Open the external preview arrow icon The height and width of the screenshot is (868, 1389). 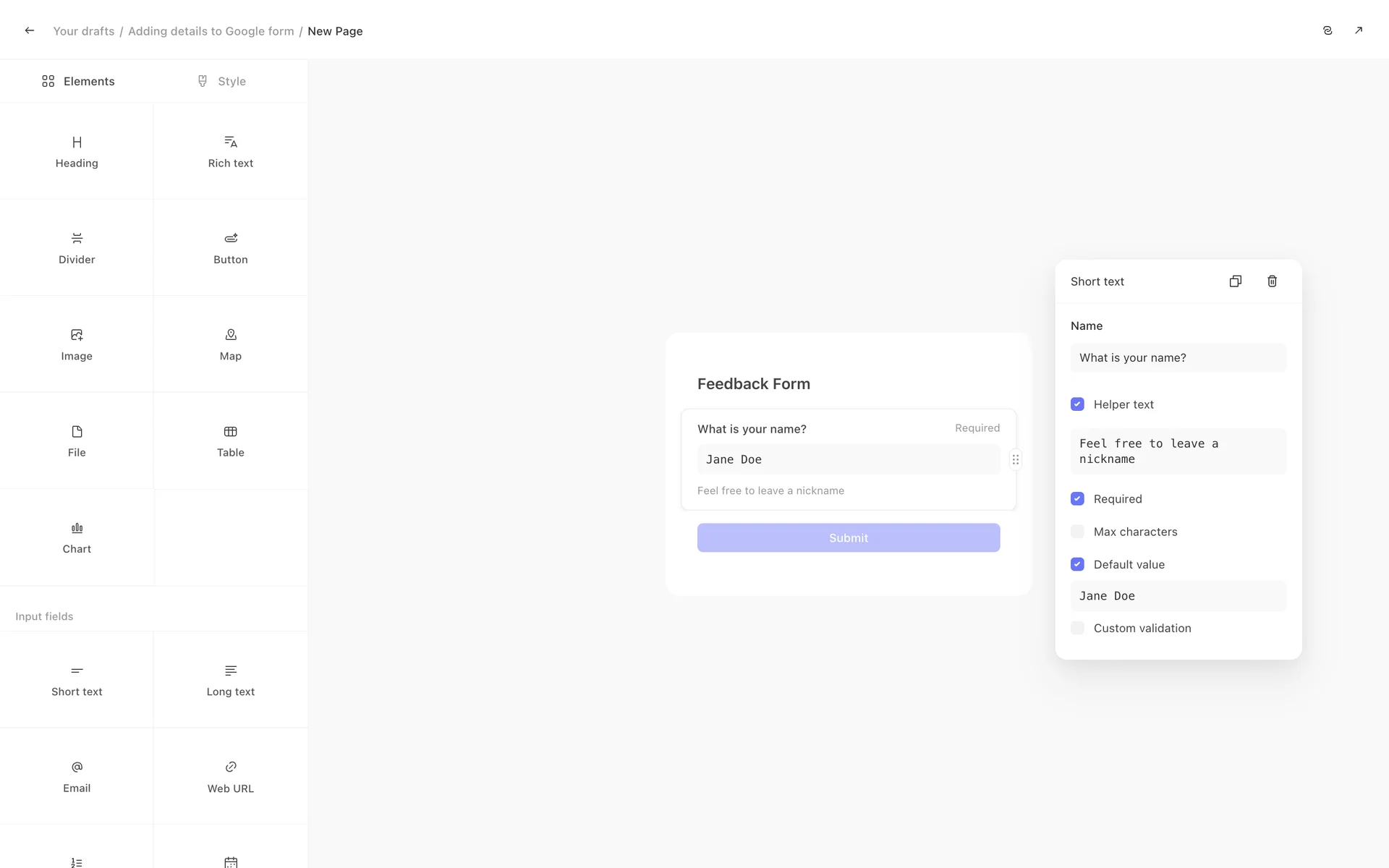(1358, 30)
